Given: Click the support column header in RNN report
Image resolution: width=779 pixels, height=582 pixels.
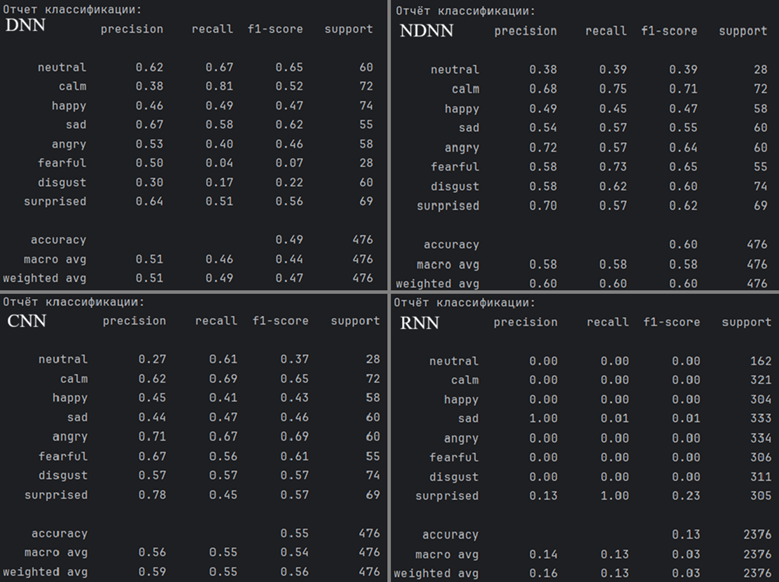Looking at the screenshot, I should [746, 322].
